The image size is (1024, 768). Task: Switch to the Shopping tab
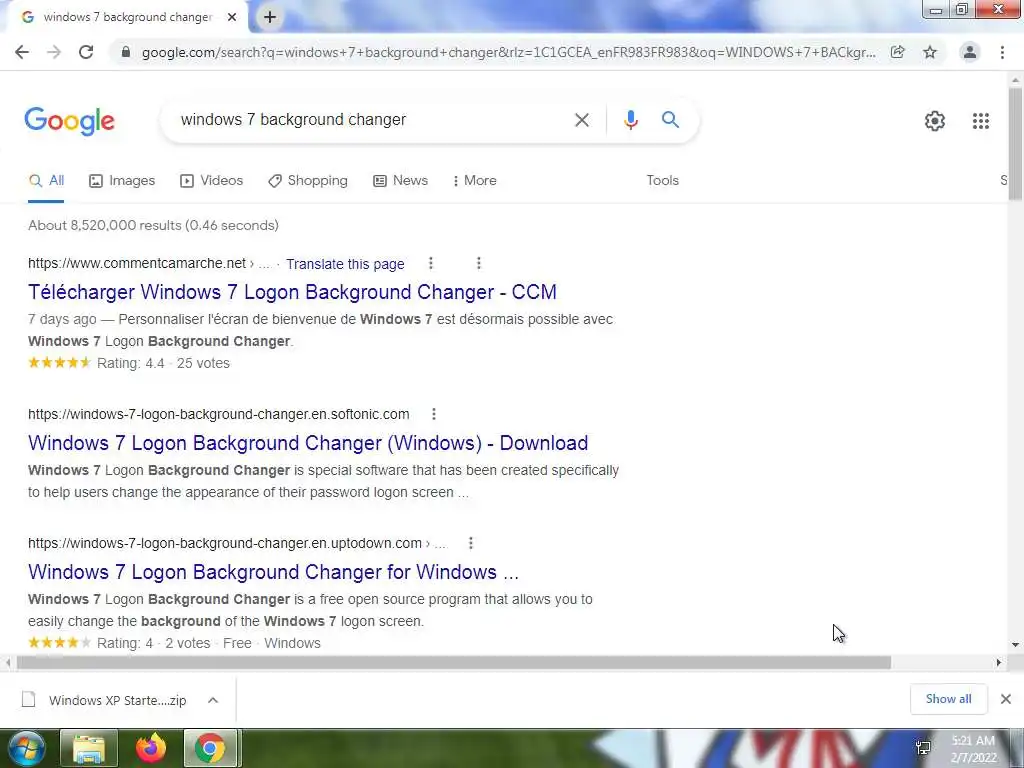coord(308,181)
